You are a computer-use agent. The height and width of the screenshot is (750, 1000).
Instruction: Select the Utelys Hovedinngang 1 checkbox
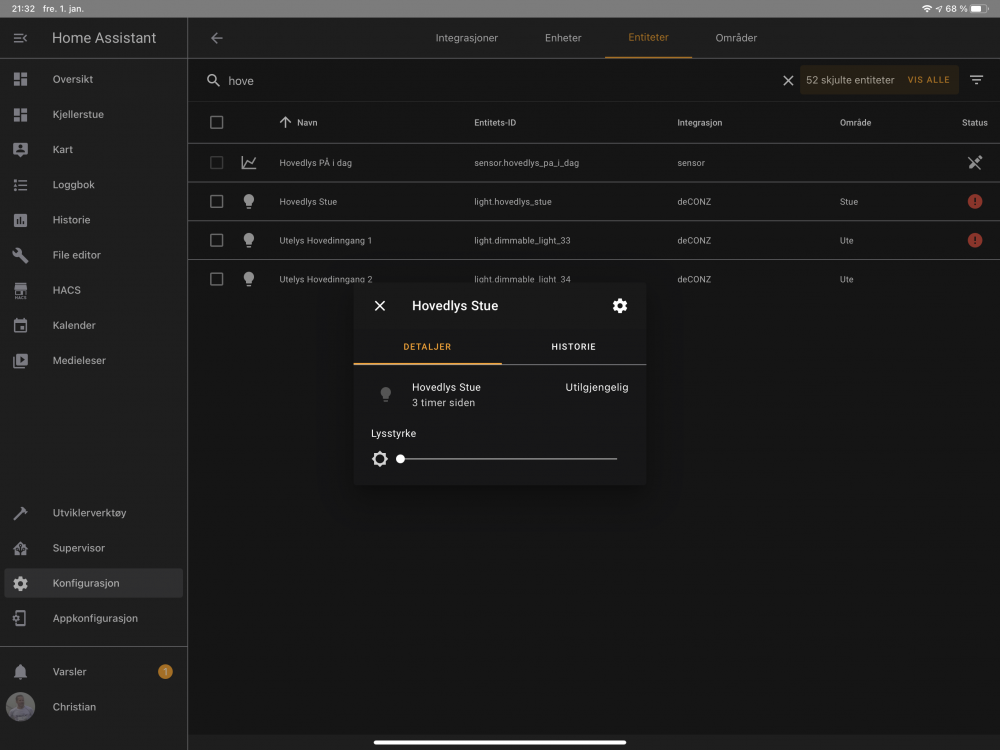[217, 240]
